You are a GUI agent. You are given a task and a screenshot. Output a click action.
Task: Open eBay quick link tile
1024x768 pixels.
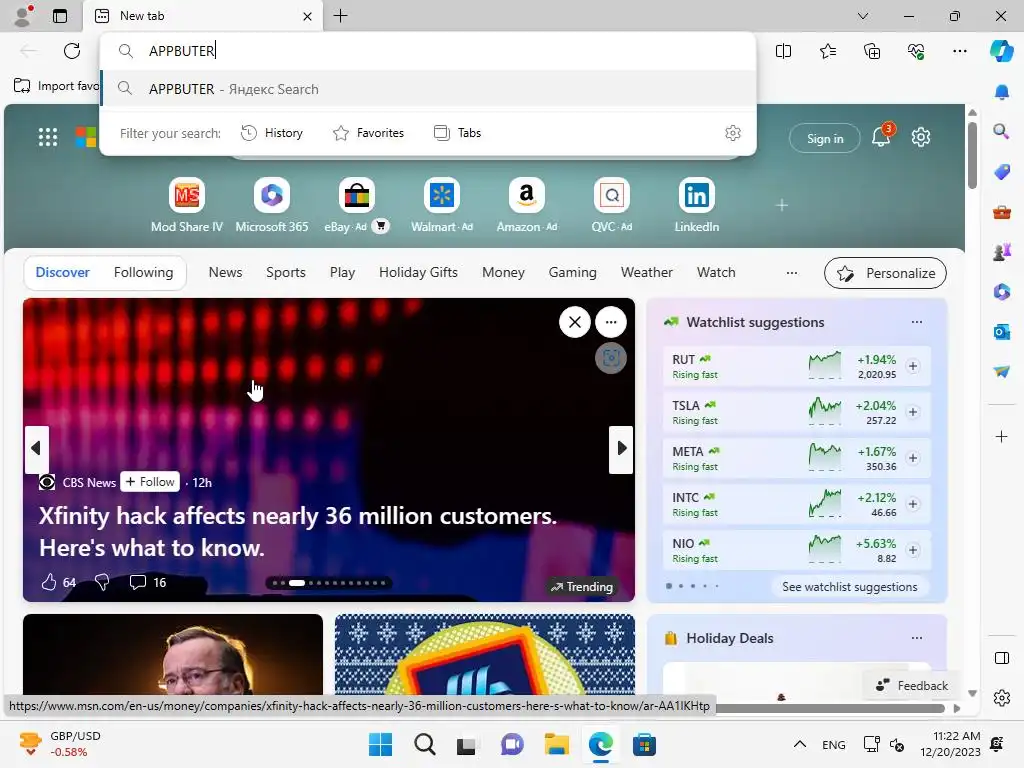click(x=357, y=205)
